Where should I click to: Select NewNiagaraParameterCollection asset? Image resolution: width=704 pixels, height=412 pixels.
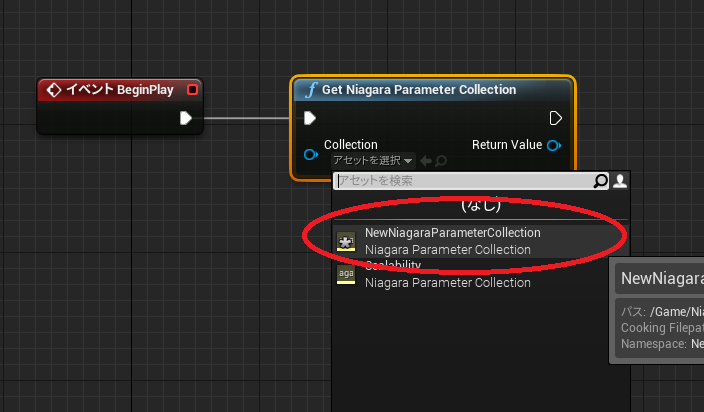coord(480,241)
